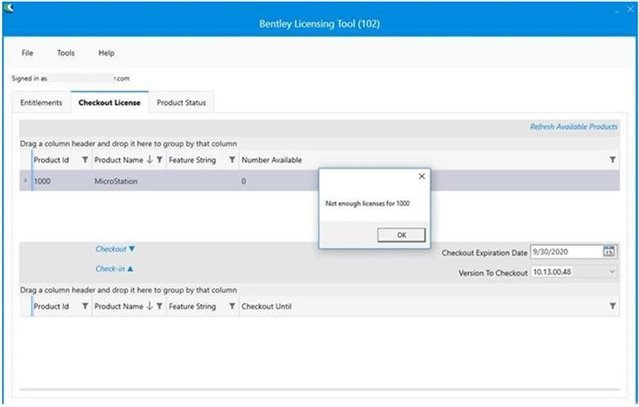
Task: Click Refresh Available Products link
Action: coord(573,127)
